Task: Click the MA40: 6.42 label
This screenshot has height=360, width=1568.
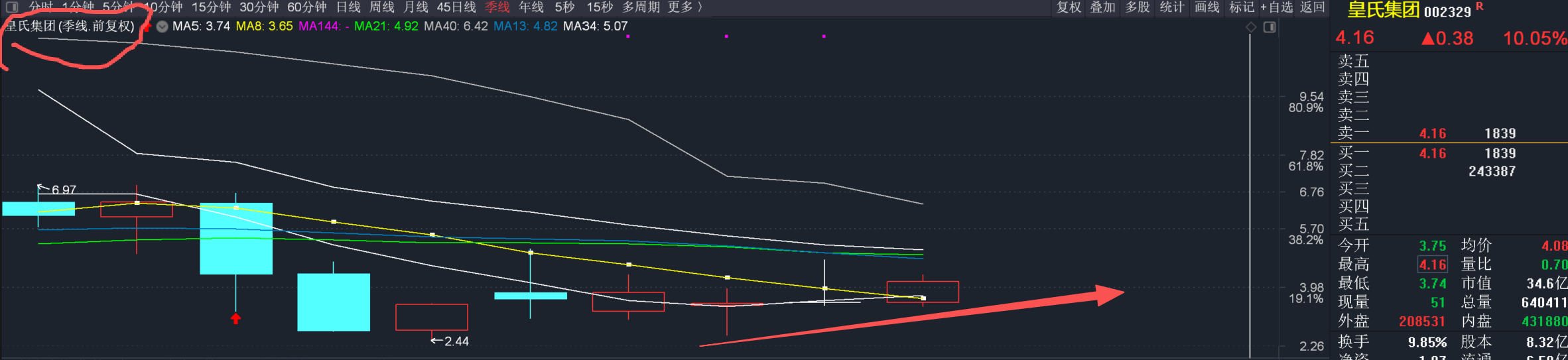Action: [456, 27]
